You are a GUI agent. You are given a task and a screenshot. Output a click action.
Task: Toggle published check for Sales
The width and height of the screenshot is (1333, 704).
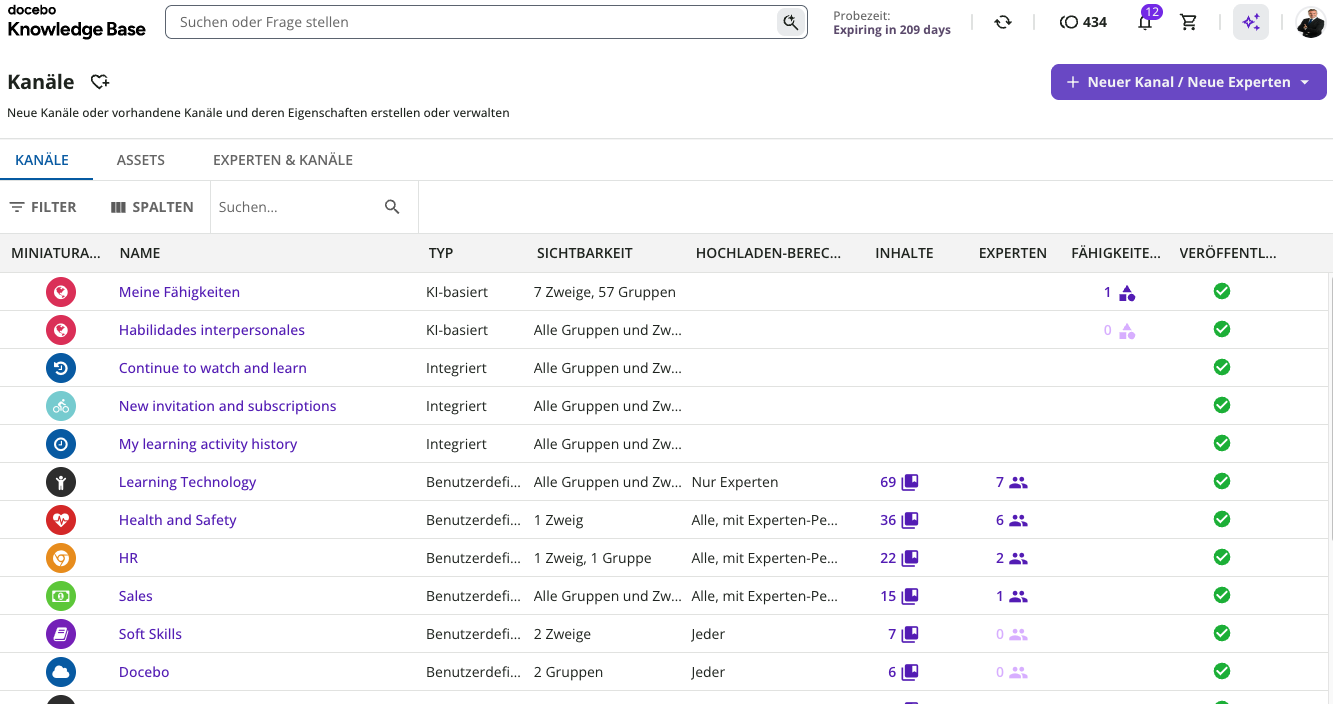(1221, 595)
